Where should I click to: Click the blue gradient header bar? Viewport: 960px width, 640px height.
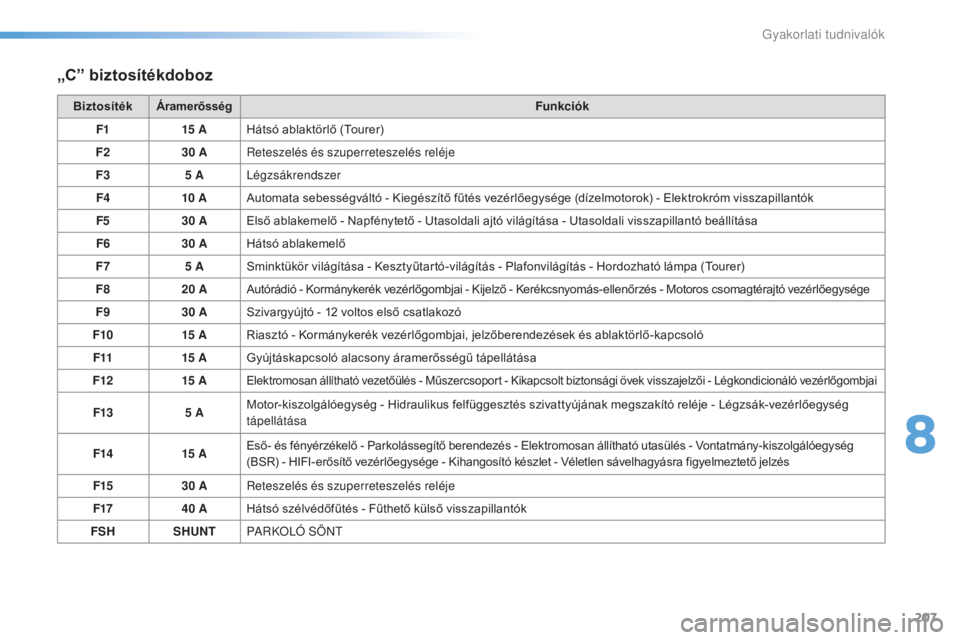(240, 35)
